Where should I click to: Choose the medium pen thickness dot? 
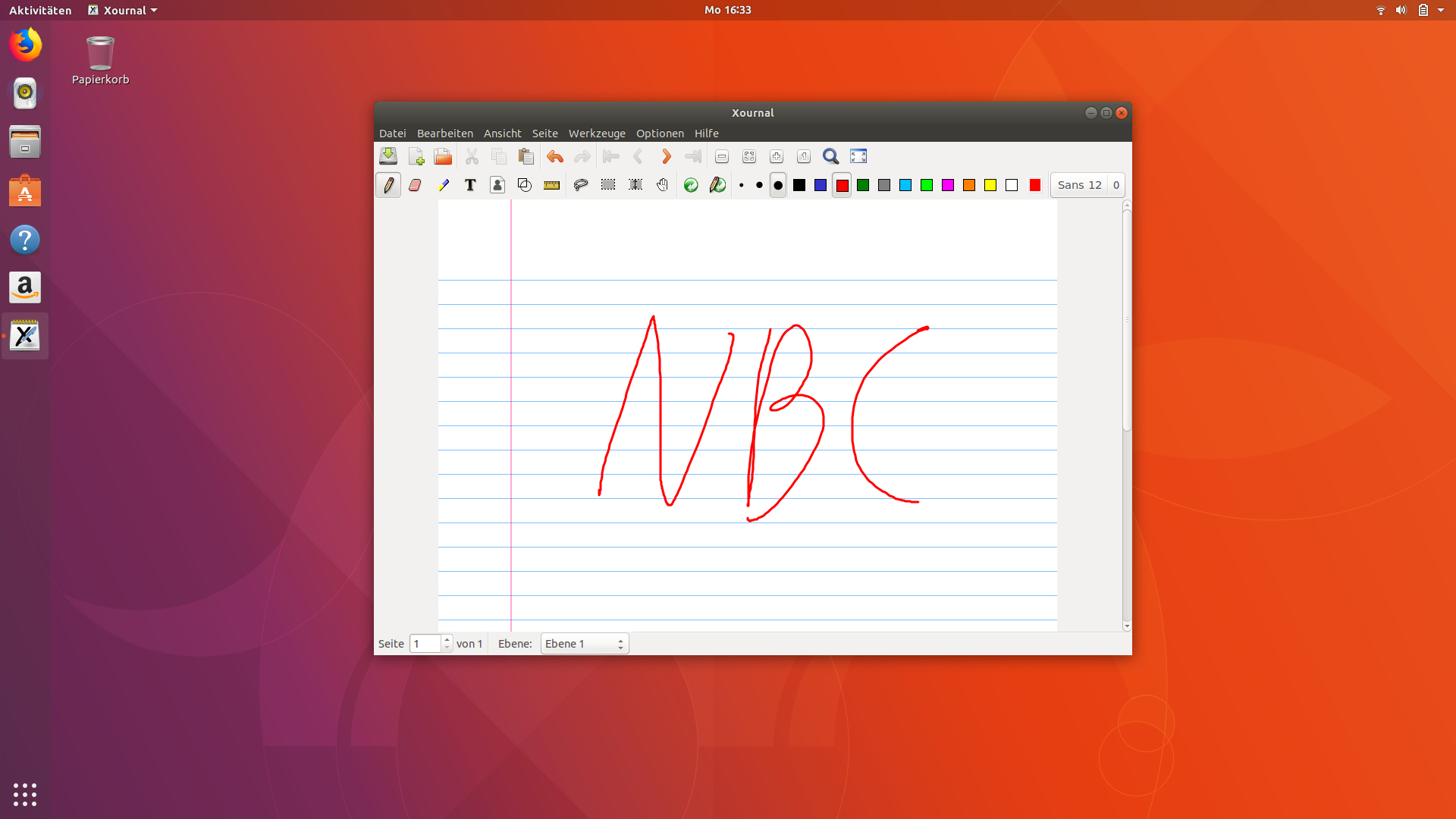pyautogui.click(x=759, y=185)
